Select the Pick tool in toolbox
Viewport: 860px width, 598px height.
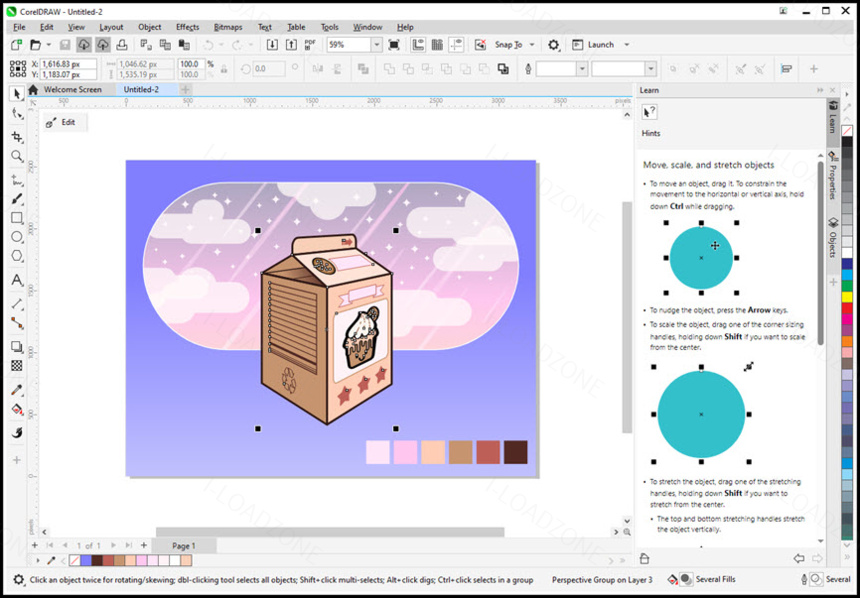[17, 94]
